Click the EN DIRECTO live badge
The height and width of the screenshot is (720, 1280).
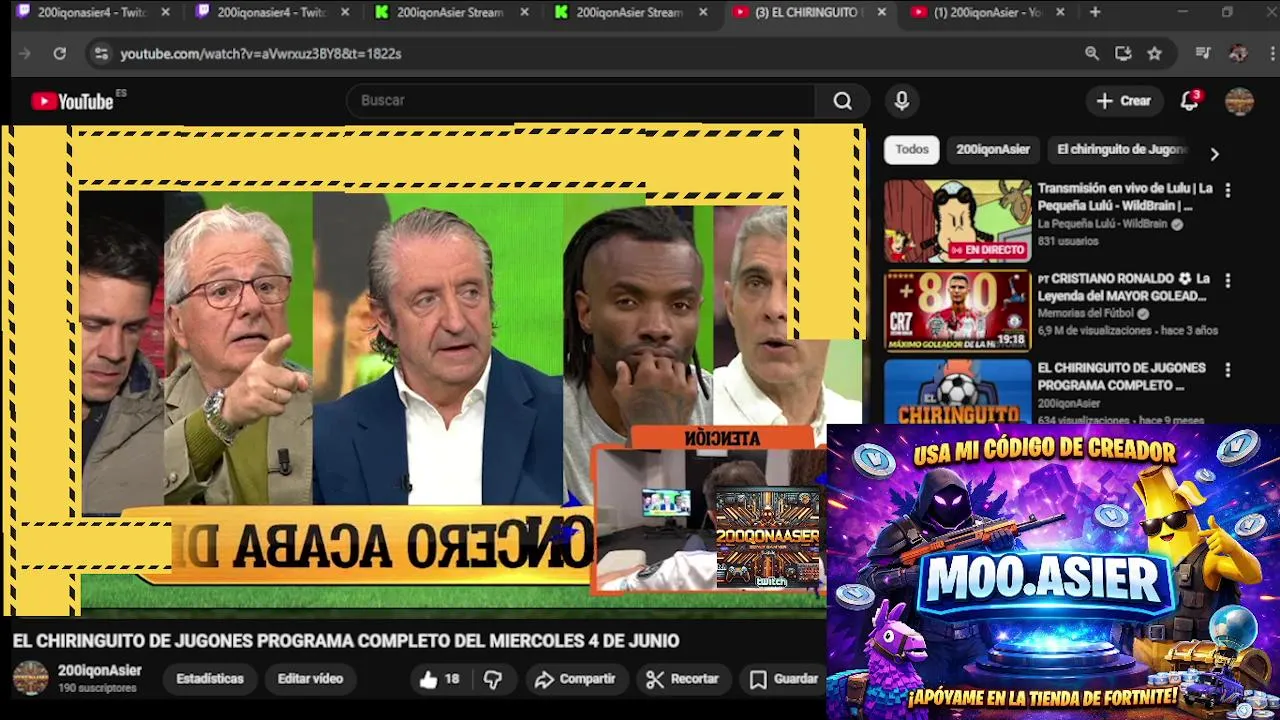click(988, 250)
